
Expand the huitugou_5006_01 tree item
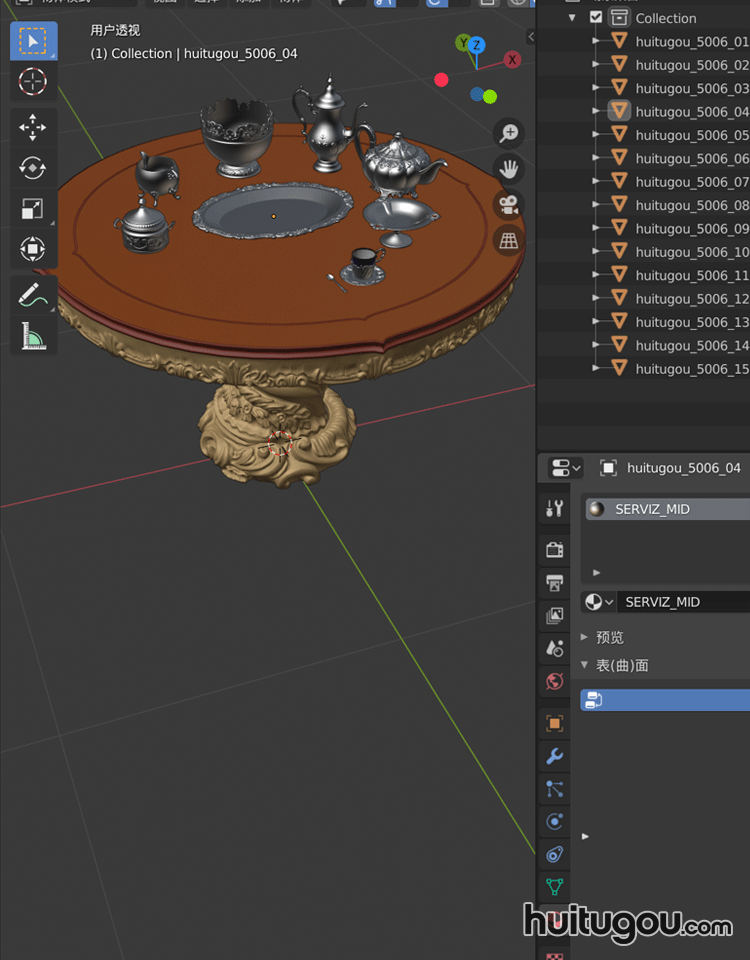click(x=597, y=42)
